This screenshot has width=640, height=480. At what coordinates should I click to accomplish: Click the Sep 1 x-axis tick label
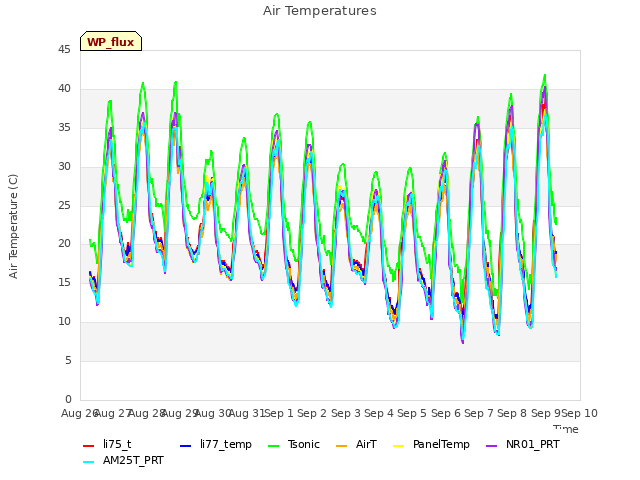coord(279,413)
